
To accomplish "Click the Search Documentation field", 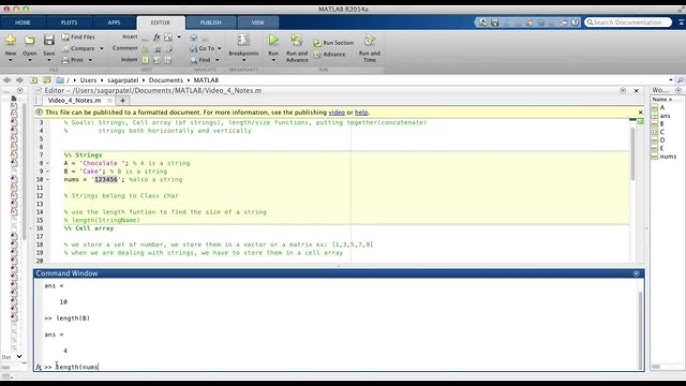I will tap(628, 22).
